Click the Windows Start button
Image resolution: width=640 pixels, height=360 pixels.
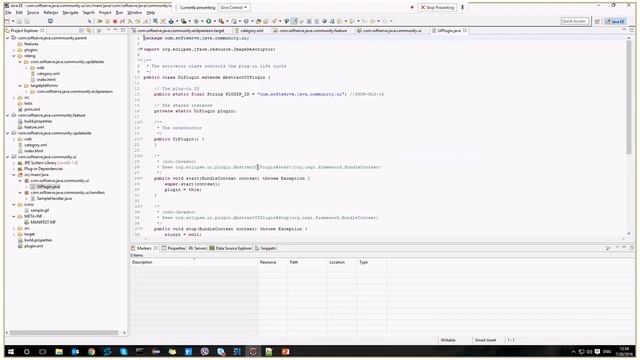coord(11,351)
